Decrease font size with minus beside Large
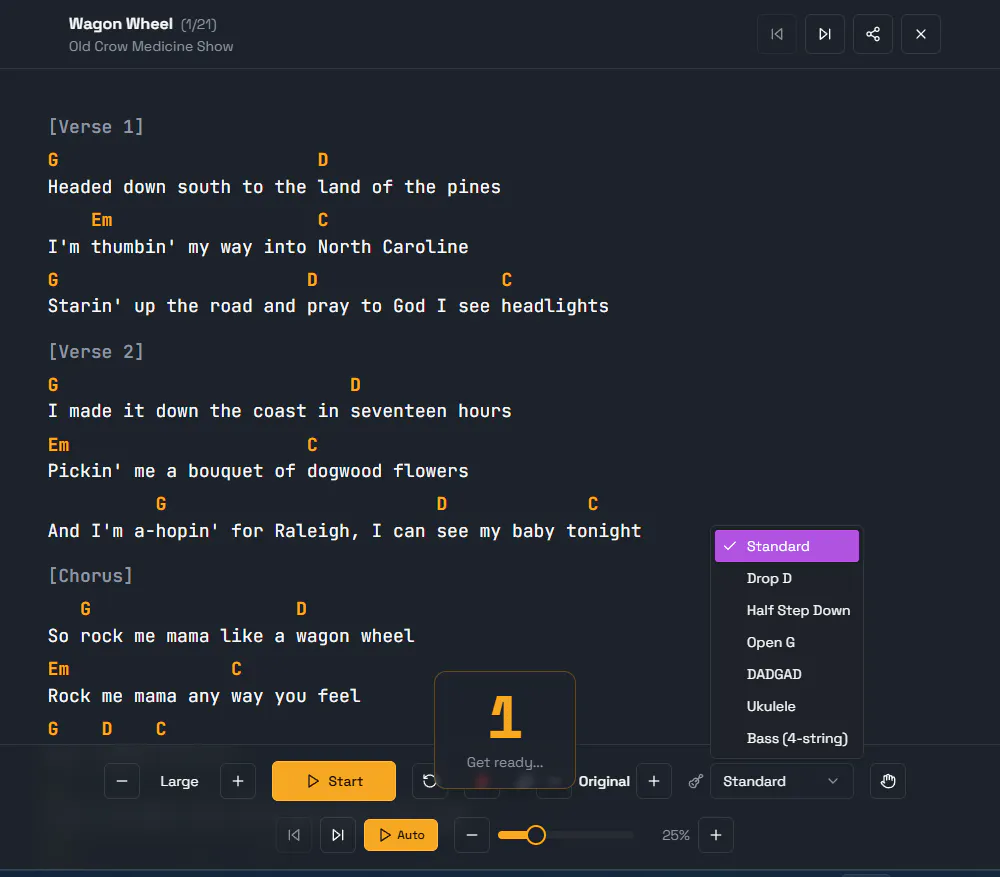 122,781
